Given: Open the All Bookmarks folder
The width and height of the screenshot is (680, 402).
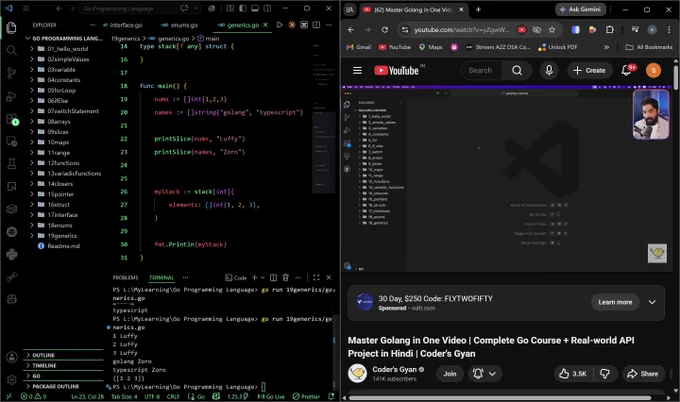Looking at the screenshot, I should (x=649, y=47).
